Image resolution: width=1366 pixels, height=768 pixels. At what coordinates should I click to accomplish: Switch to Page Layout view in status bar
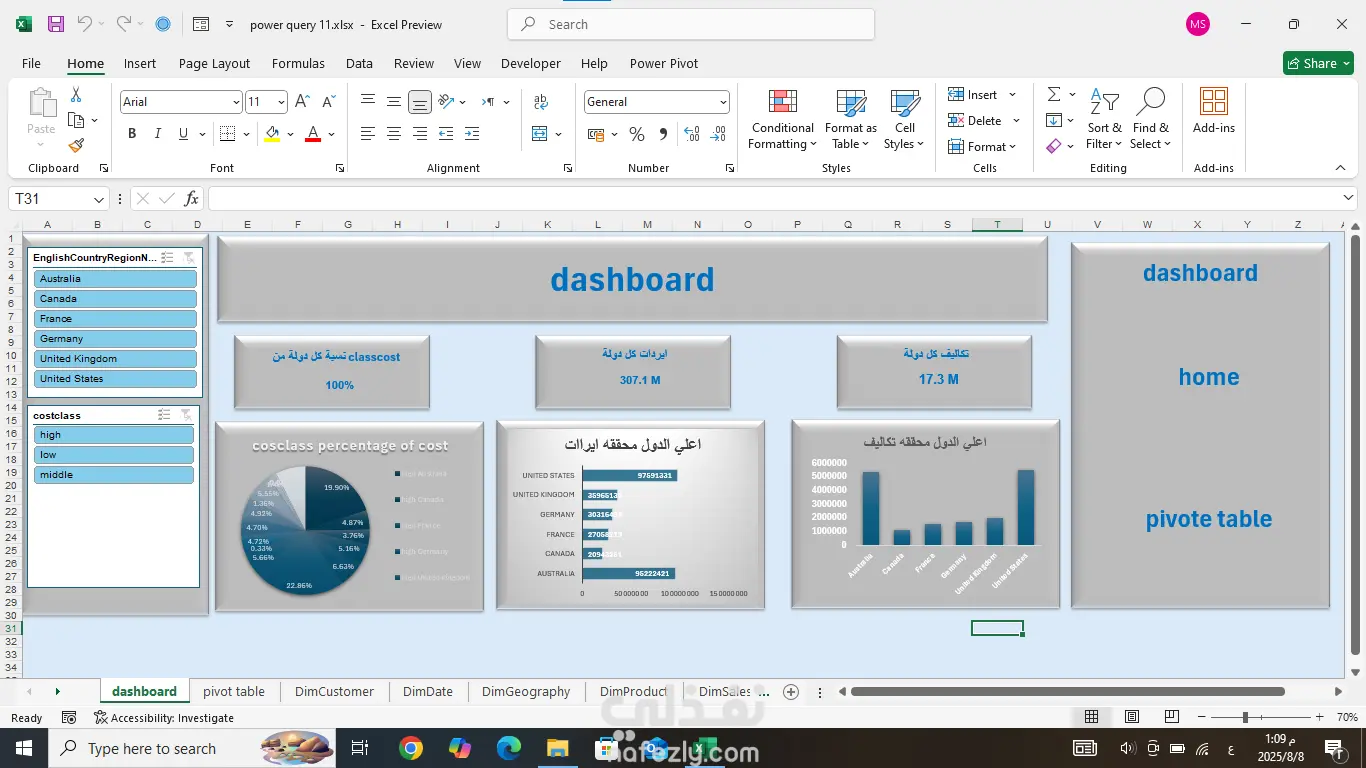point(1131,717)
